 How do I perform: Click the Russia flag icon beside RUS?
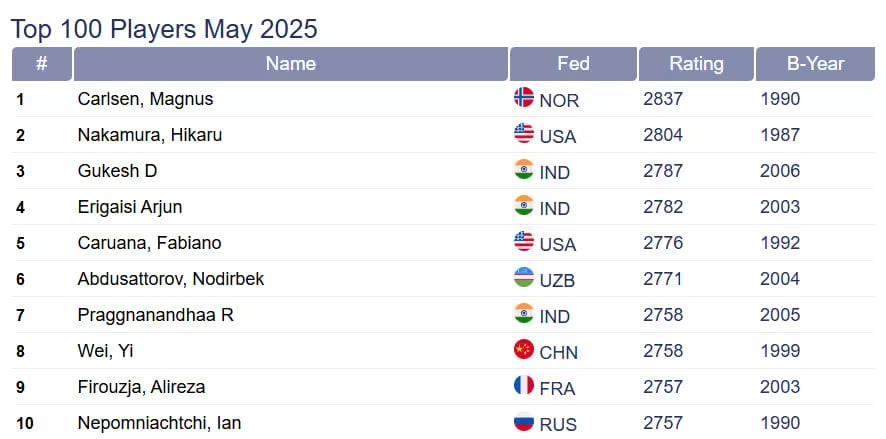(x=523, y=422)
